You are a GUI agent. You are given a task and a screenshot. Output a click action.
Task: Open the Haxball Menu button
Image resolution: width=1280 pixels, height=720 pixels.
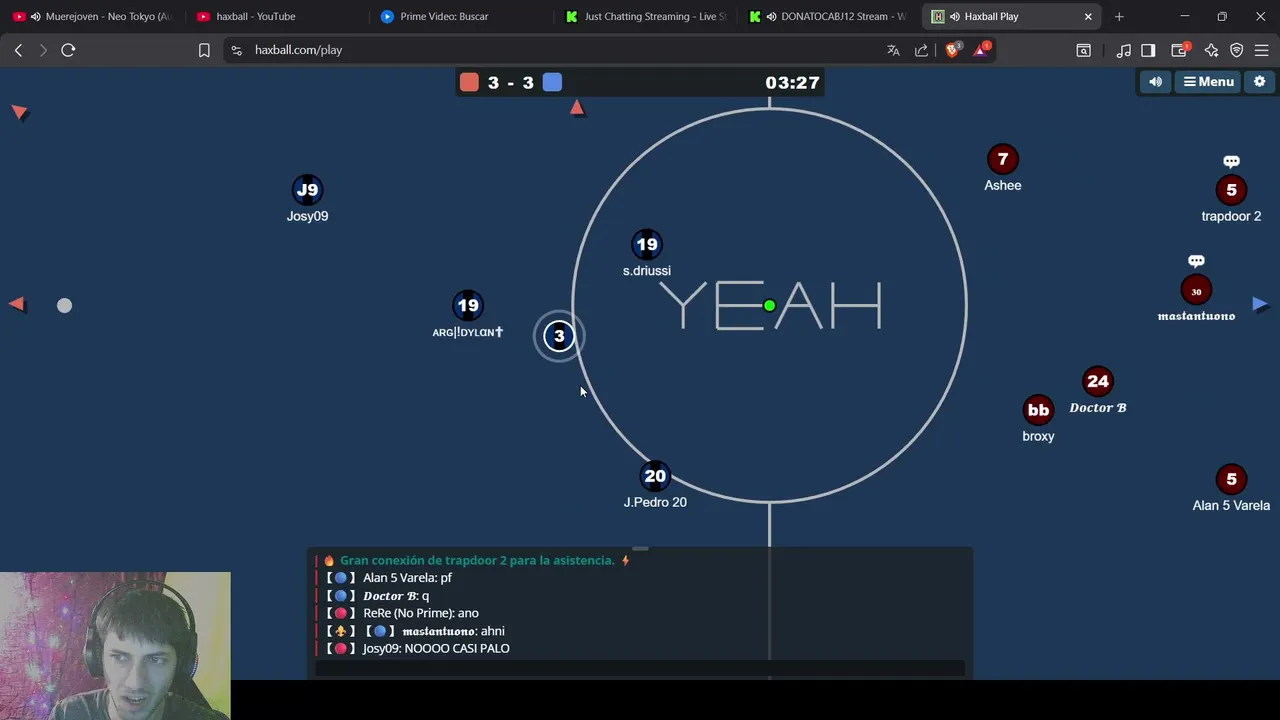tap(1208, 82)
